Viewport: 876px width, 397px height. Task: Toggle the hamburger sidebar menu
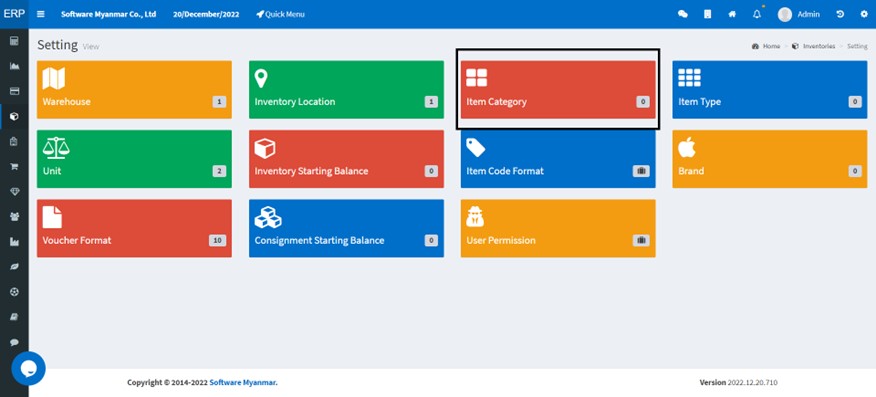click(41, 14)
